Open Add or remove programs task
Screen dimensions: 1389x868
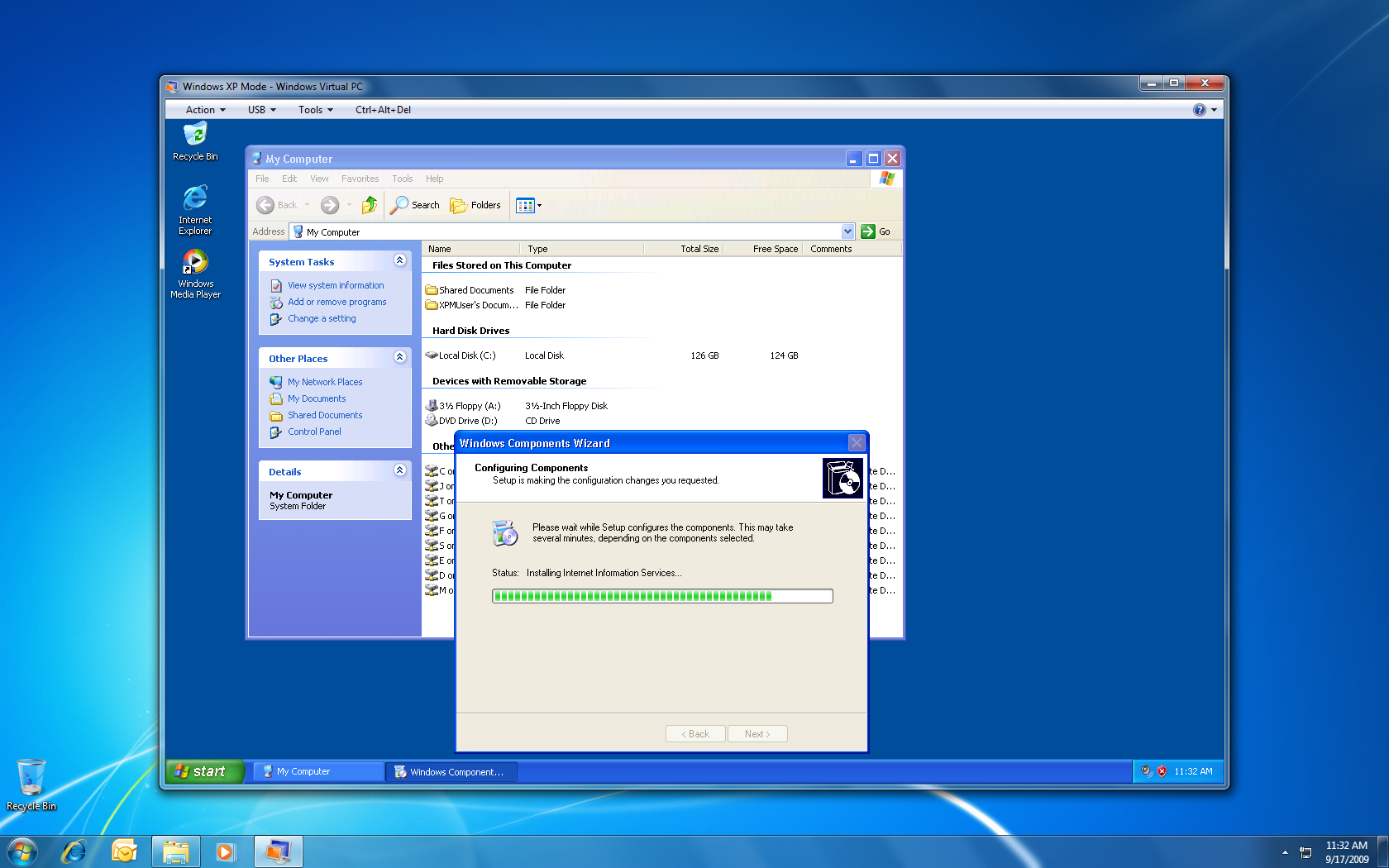(337, 302)
